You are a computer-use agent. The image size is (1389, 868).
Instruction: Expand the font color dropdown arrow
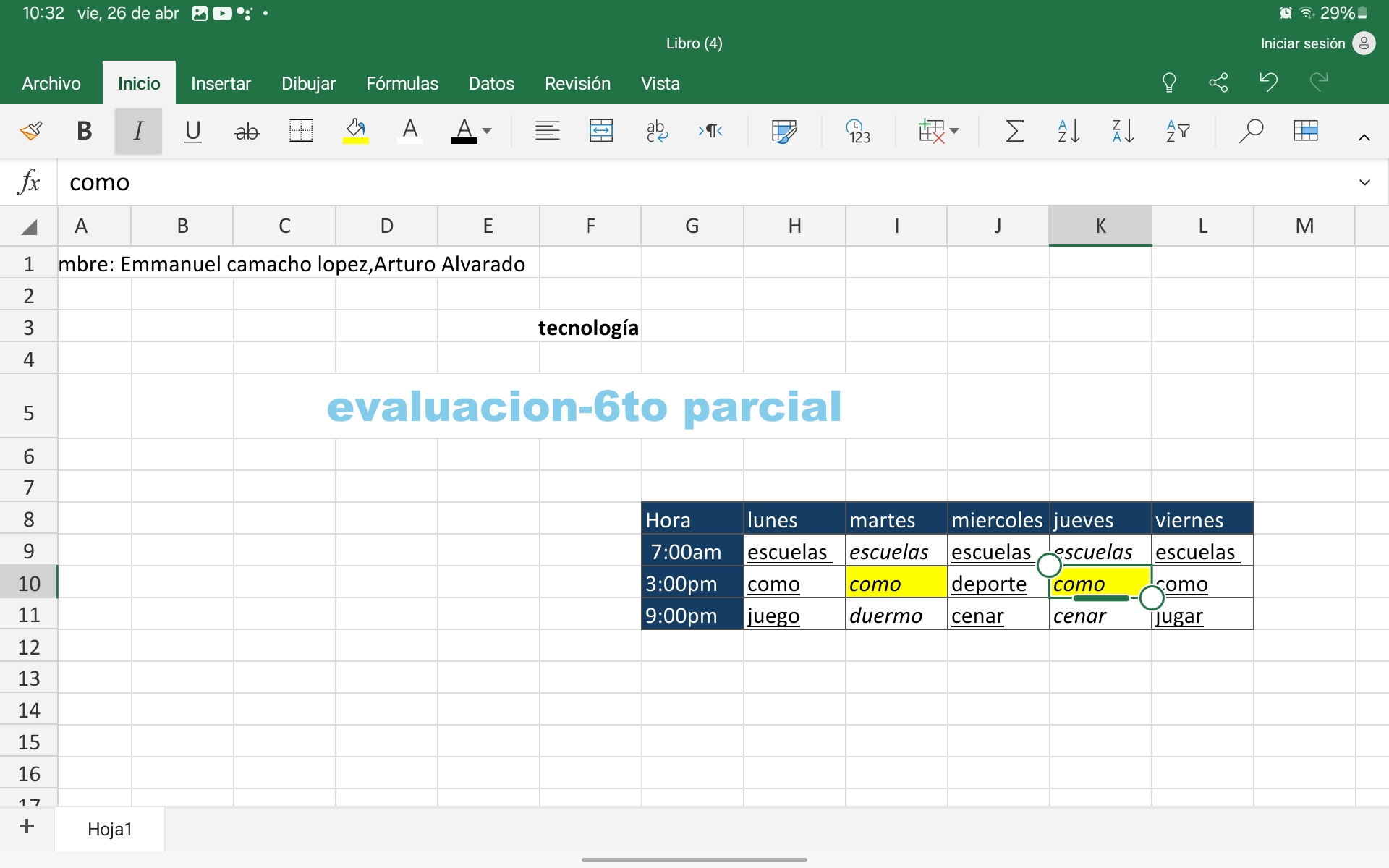[x=487, y=131]
